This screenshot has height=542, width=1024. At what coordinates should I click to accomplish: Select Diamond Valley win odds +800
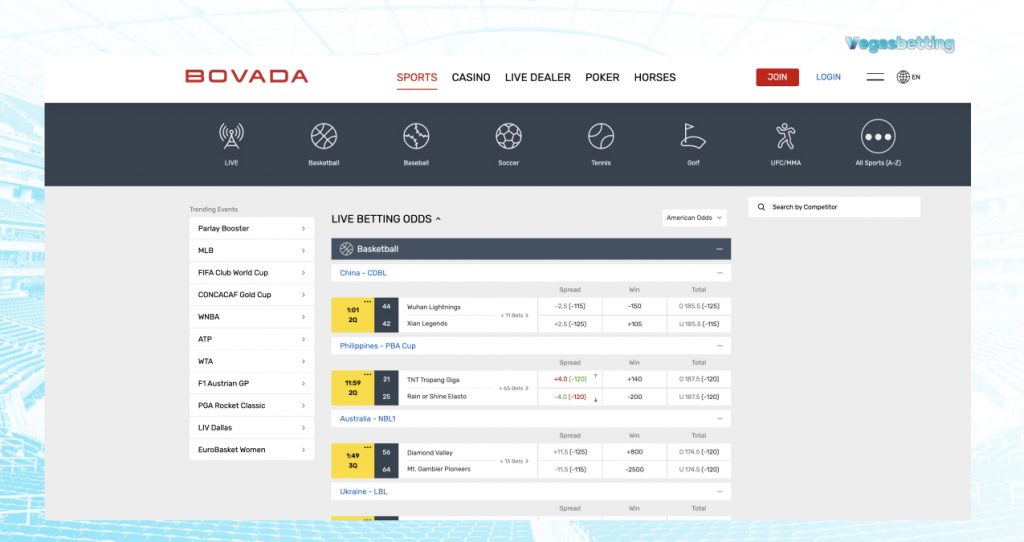tap(634, 452)
